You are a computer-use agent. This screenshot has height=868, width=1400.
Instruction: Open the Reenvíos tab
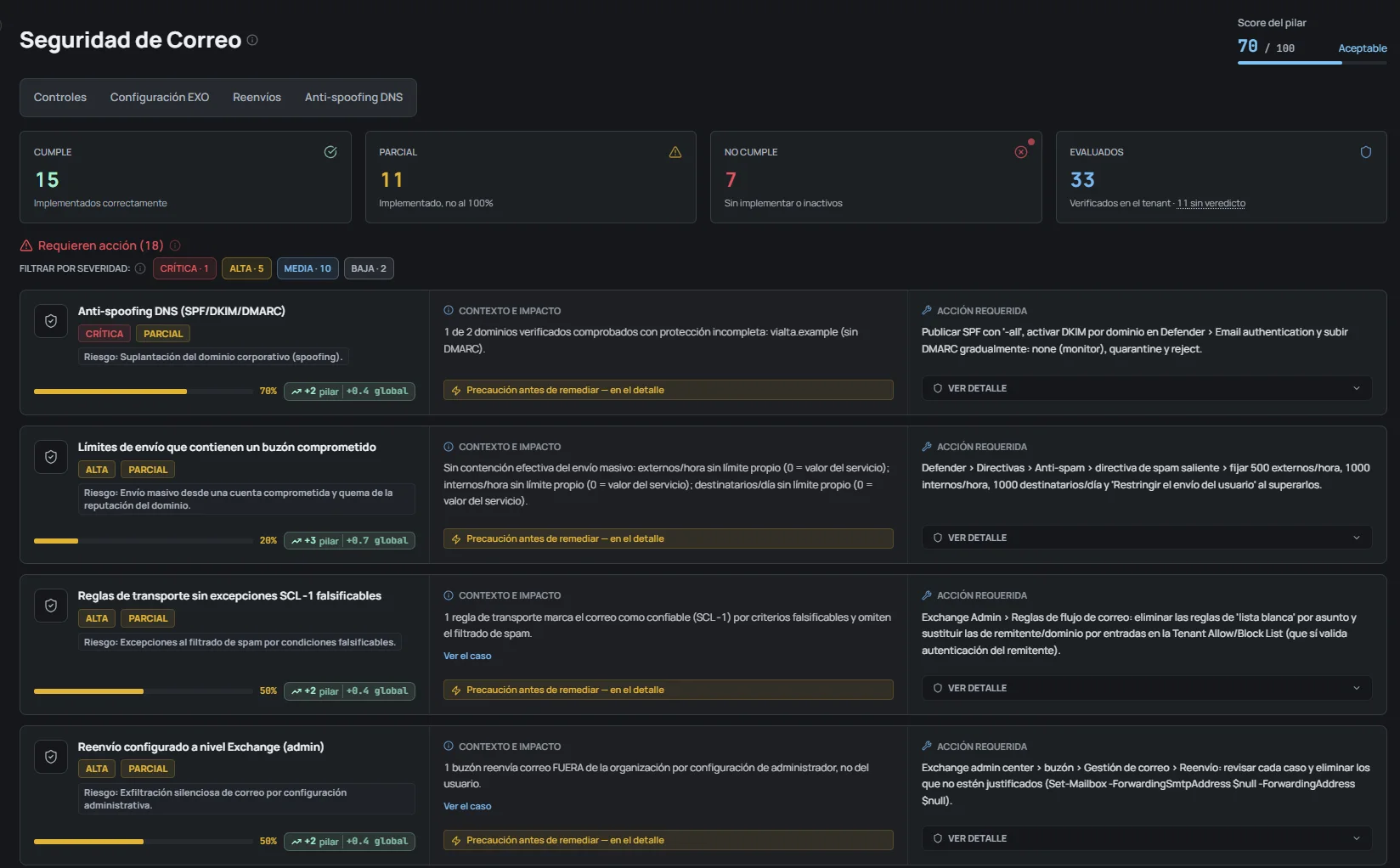257,98
